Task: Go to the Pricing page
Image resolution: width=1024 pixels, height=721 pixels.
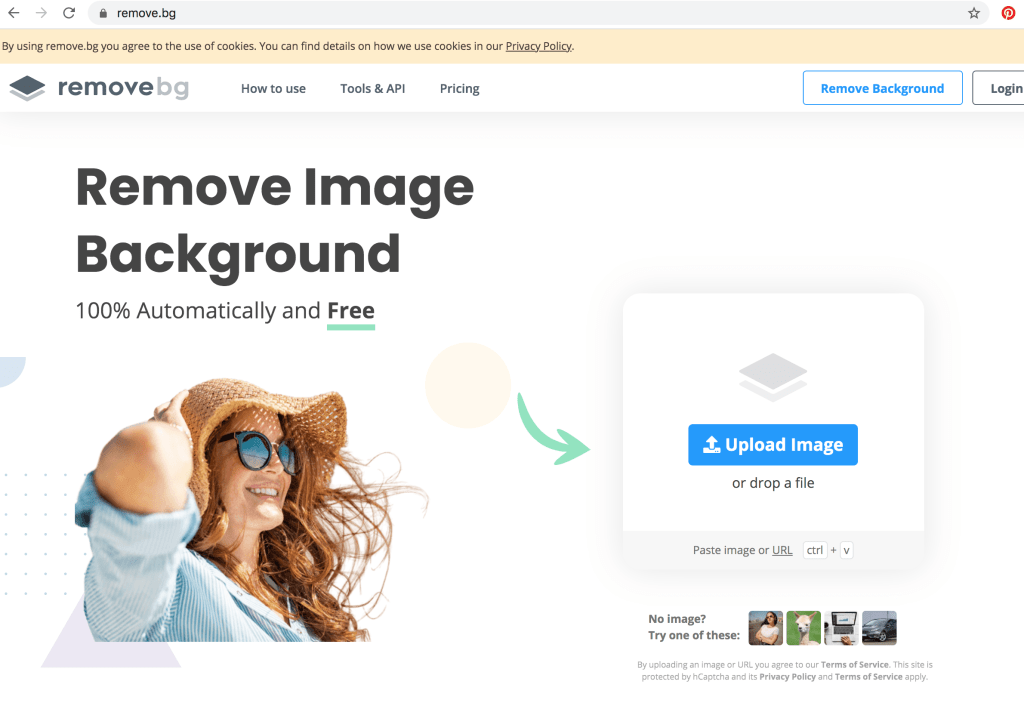Action: (459, 88)
